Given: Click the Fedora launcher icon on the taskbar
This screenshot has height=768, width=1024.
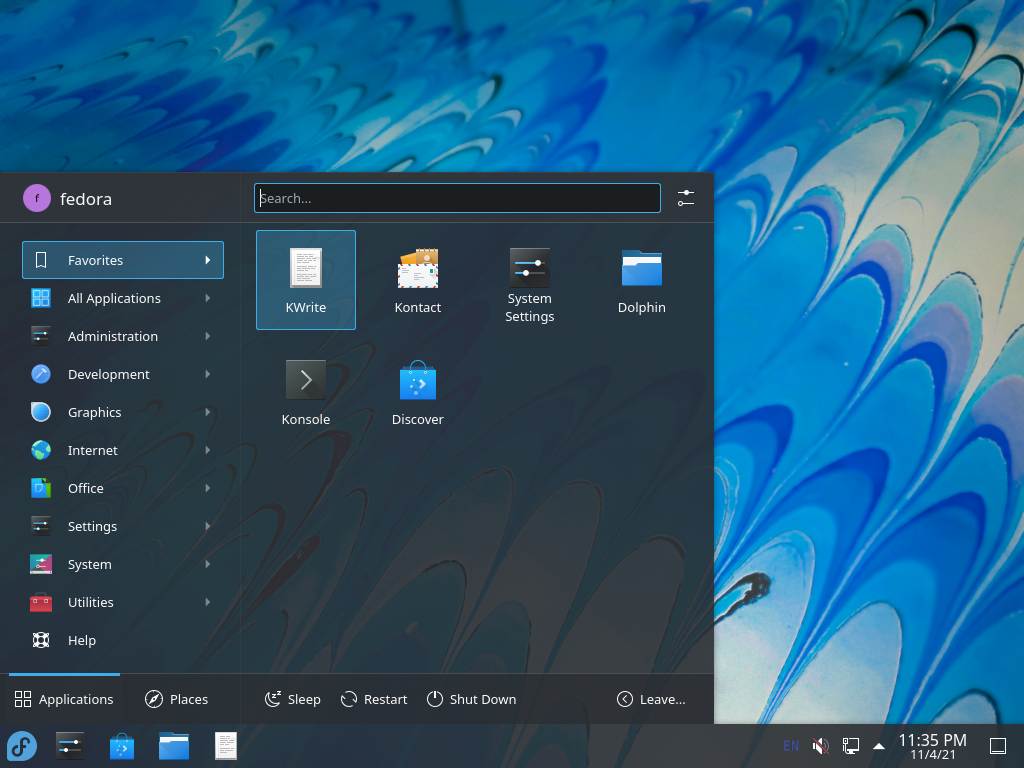Looking at the screenshot, I should click(x=22, y=745).
